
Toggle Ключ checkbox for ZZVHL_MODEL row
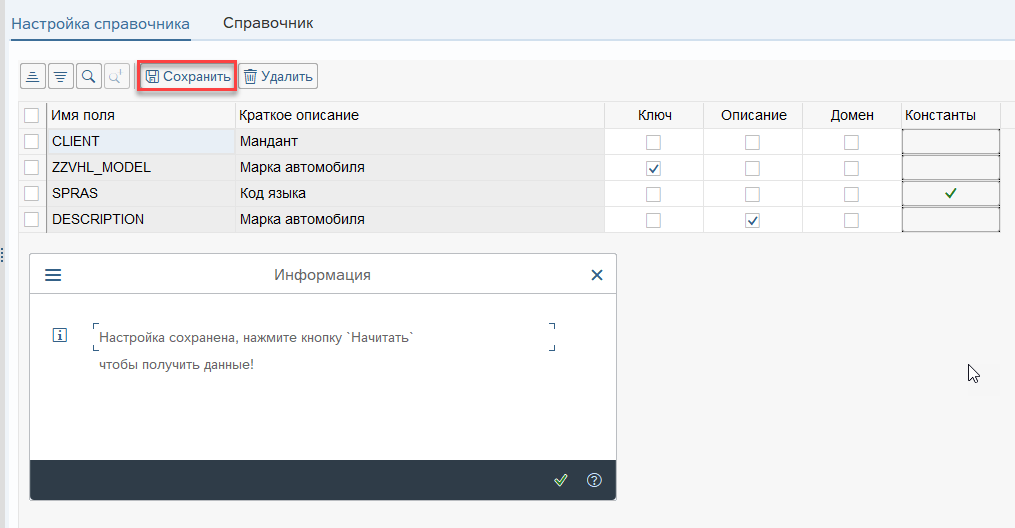(x=654, y=168)
